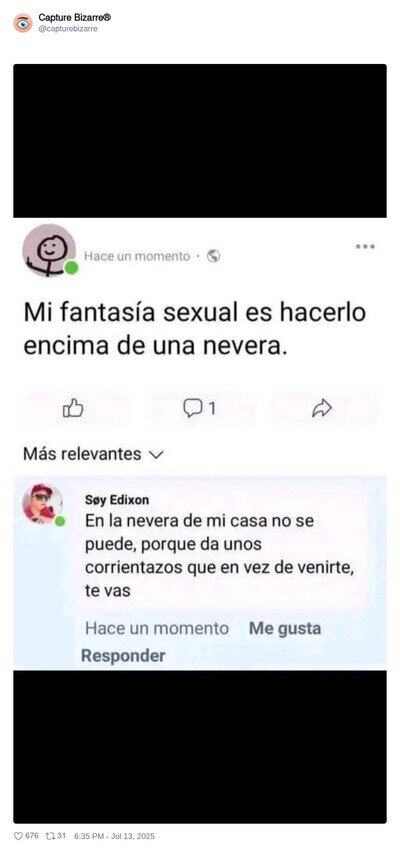Click the post's Hace un momento timestamp
The width and height of the screenshot is (400, 850).
pos(137,256)
